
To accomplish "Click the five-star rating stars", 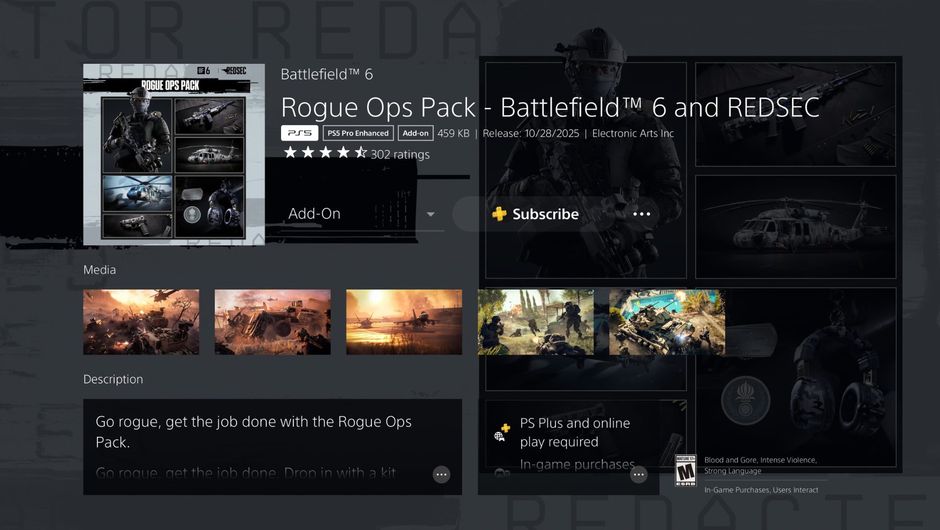I will (324, 153).
